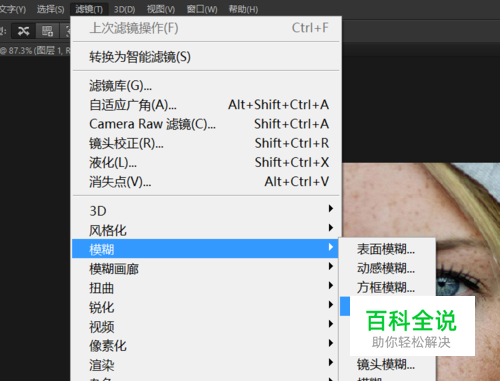Viewport: 500px width, 381px height.
Task: Open the 3D(D) menu
Action: (124, 9)
